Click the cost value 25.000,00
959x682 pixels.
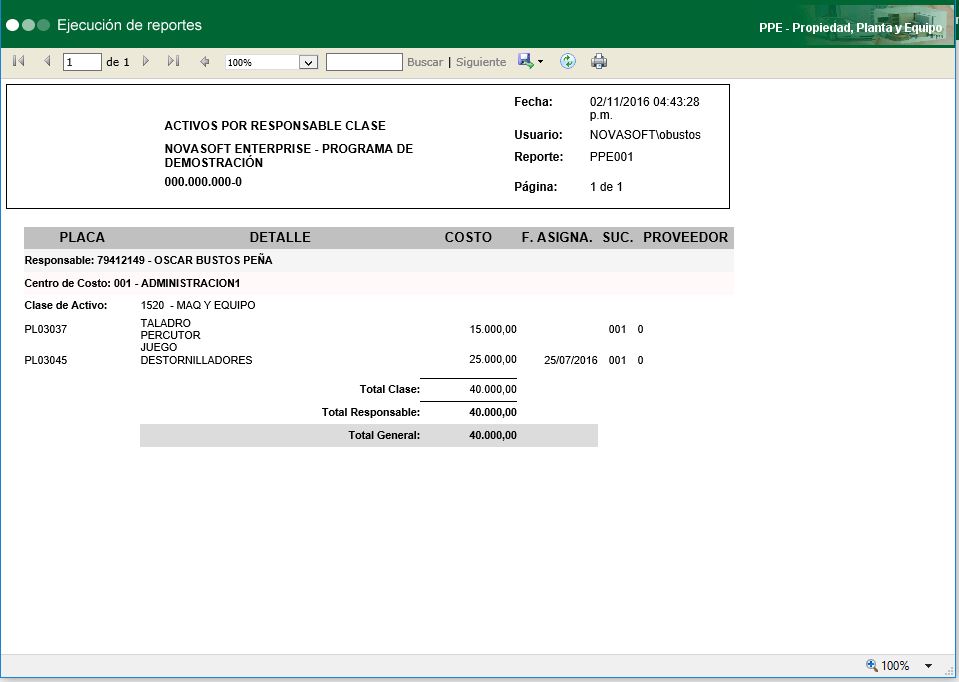click(493, 359)
